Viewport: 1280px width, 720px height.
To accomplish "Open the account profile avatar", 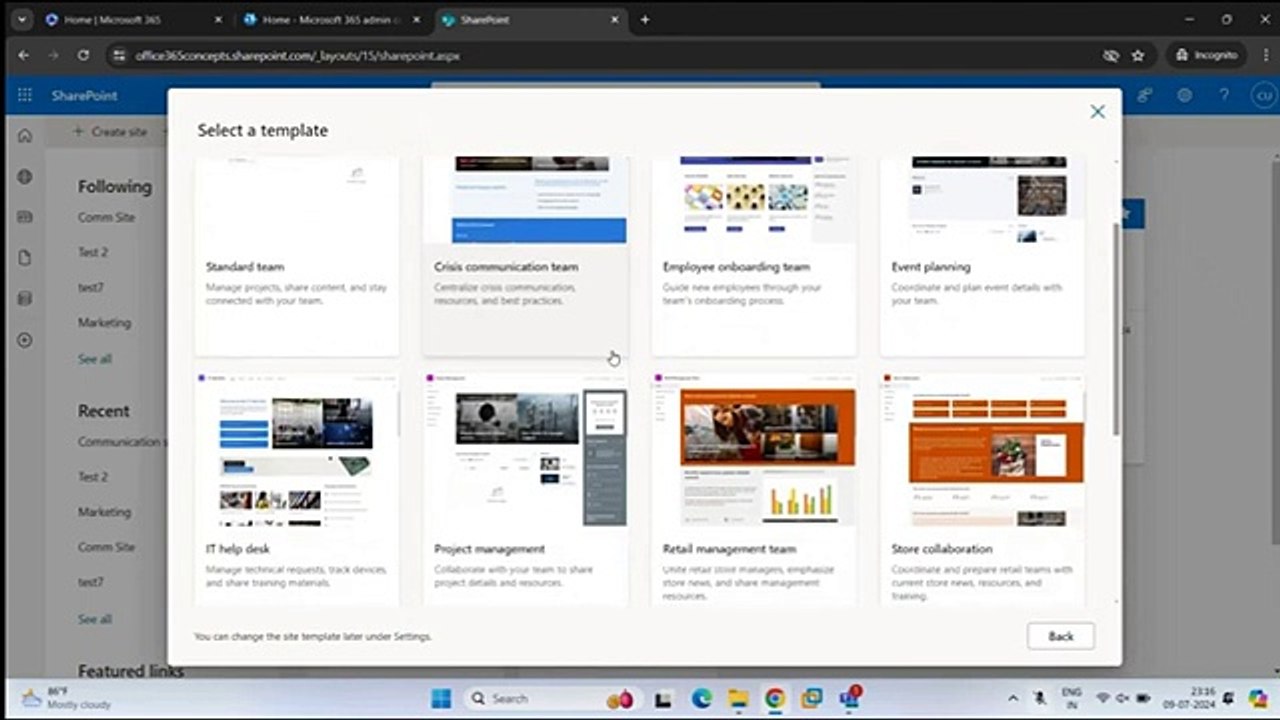I will tap(1264, 95).
